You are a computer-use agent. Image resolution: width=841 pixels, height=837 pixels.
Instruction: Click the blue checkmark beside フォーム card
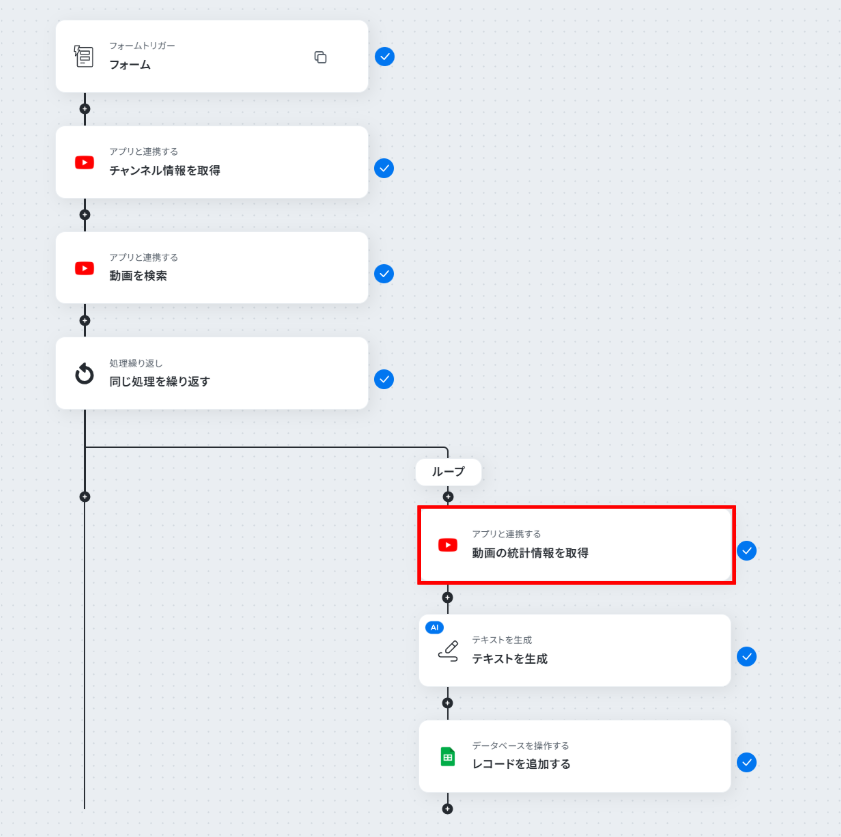384,57
